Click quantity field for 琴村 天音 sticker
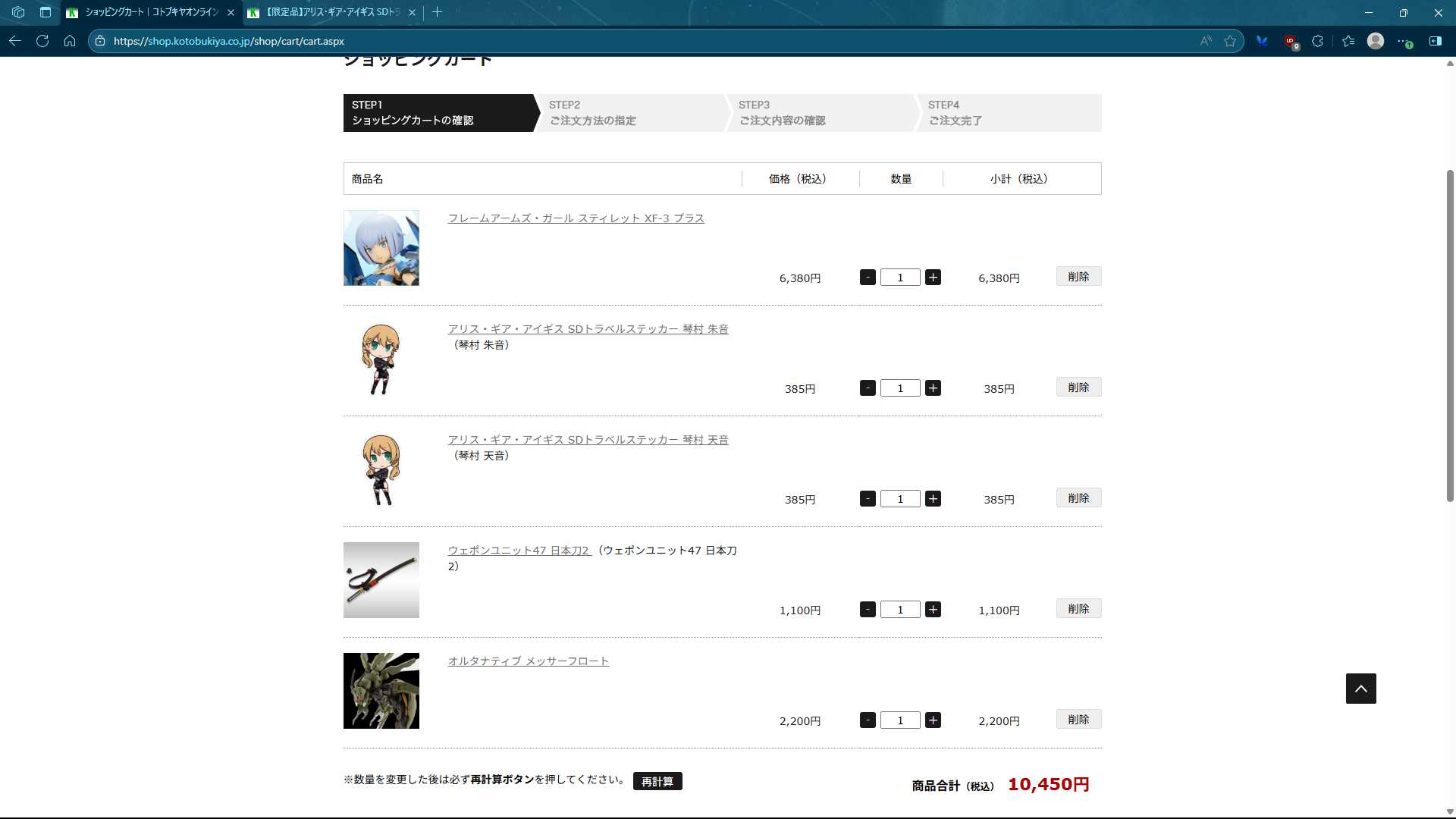 (x=901, y=499)
